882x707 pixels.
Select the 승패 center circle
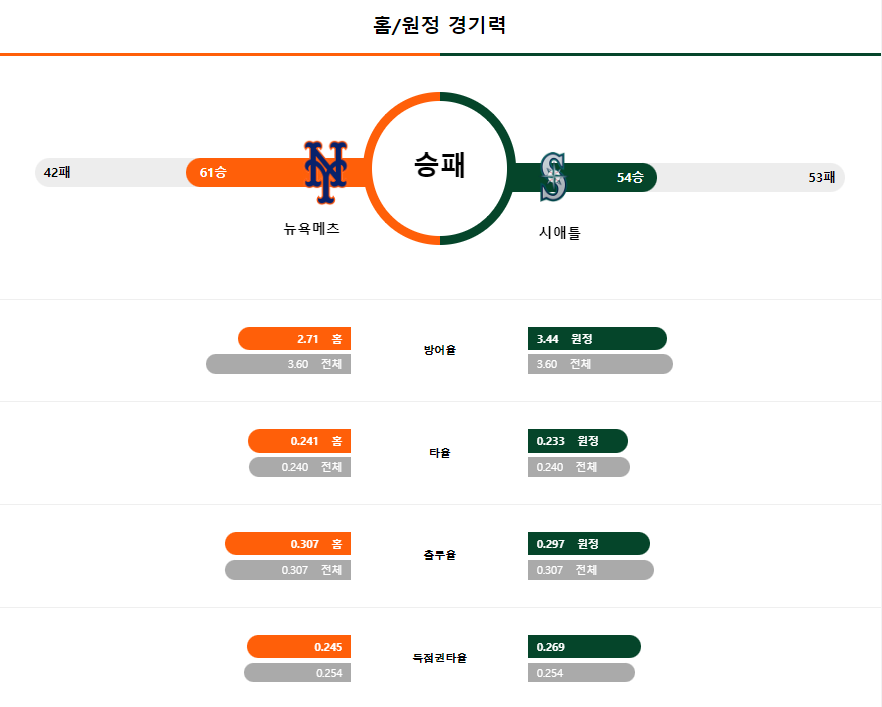pos(440,168)
